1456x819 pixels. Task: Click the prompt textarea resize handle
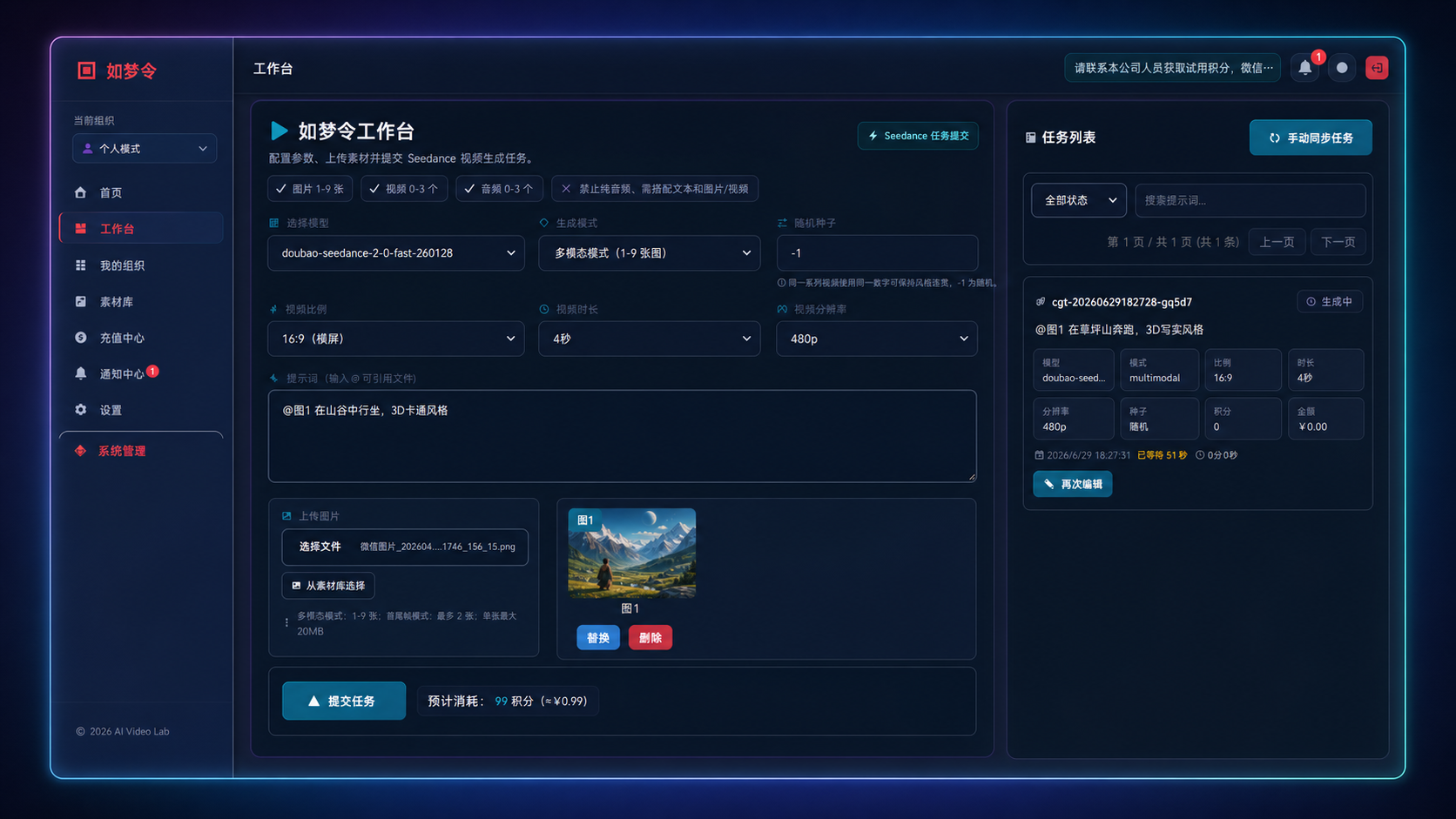[972, 477]
